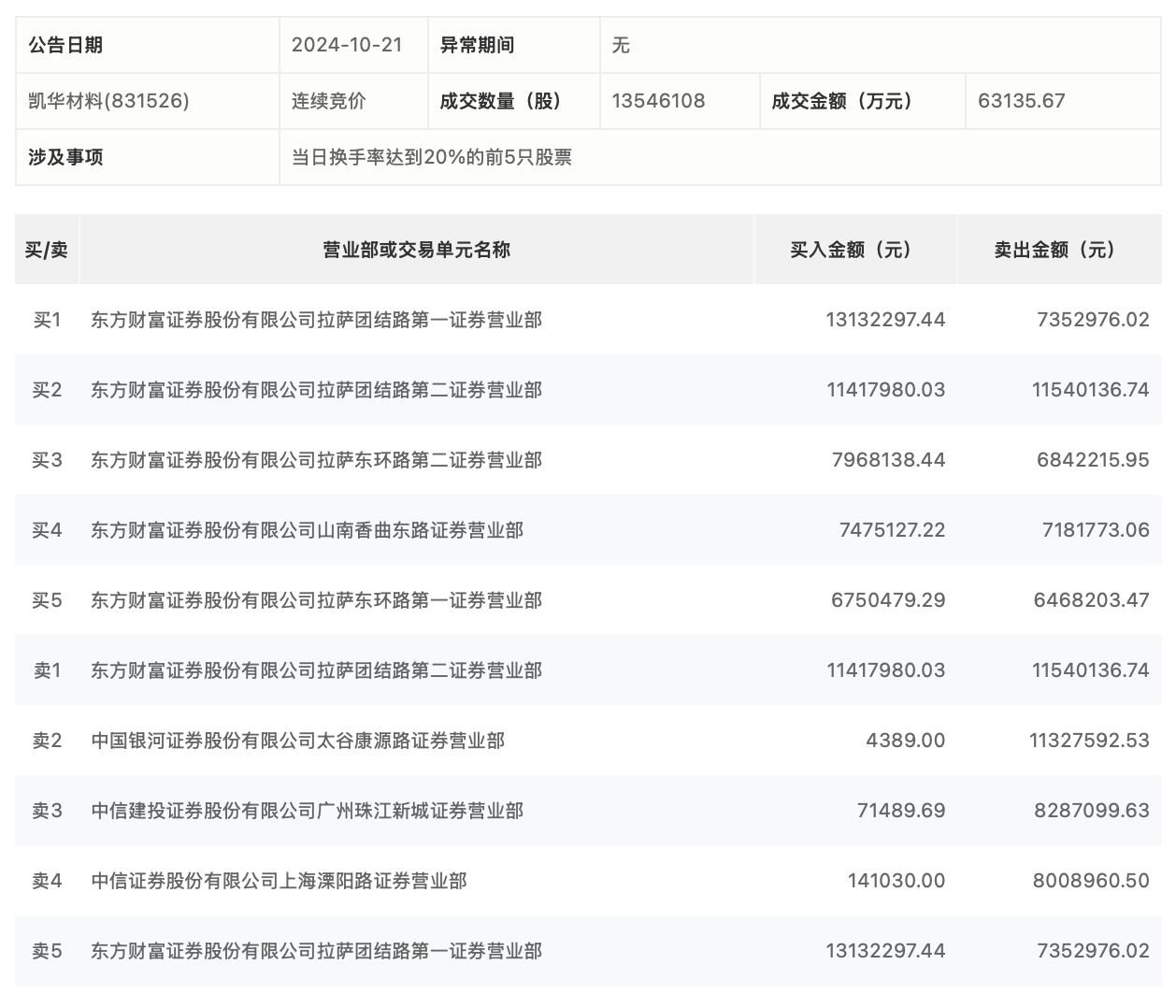Click the 买入金额（元）column header
1176x1008 pixels.
tap(855, 250)
